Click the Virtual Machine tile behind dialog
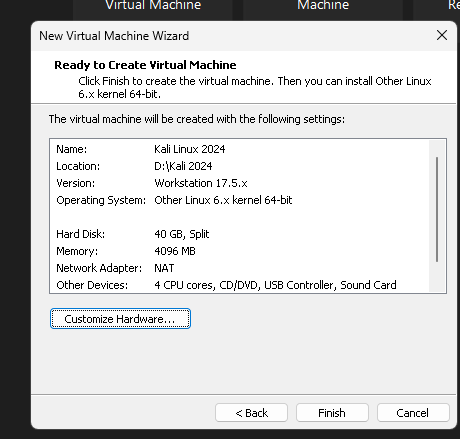This screenshot has height=440, width=460. click(x=153, y=7)
